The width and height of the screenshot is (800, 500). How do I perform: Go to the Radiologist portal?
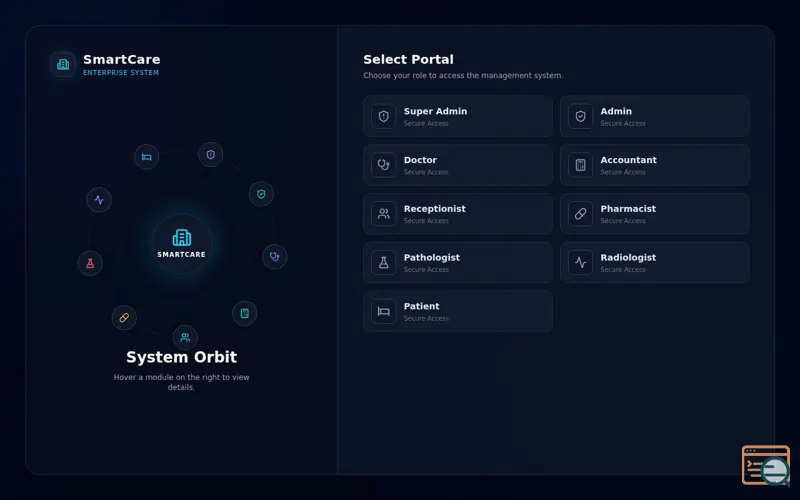coord(655,263)
